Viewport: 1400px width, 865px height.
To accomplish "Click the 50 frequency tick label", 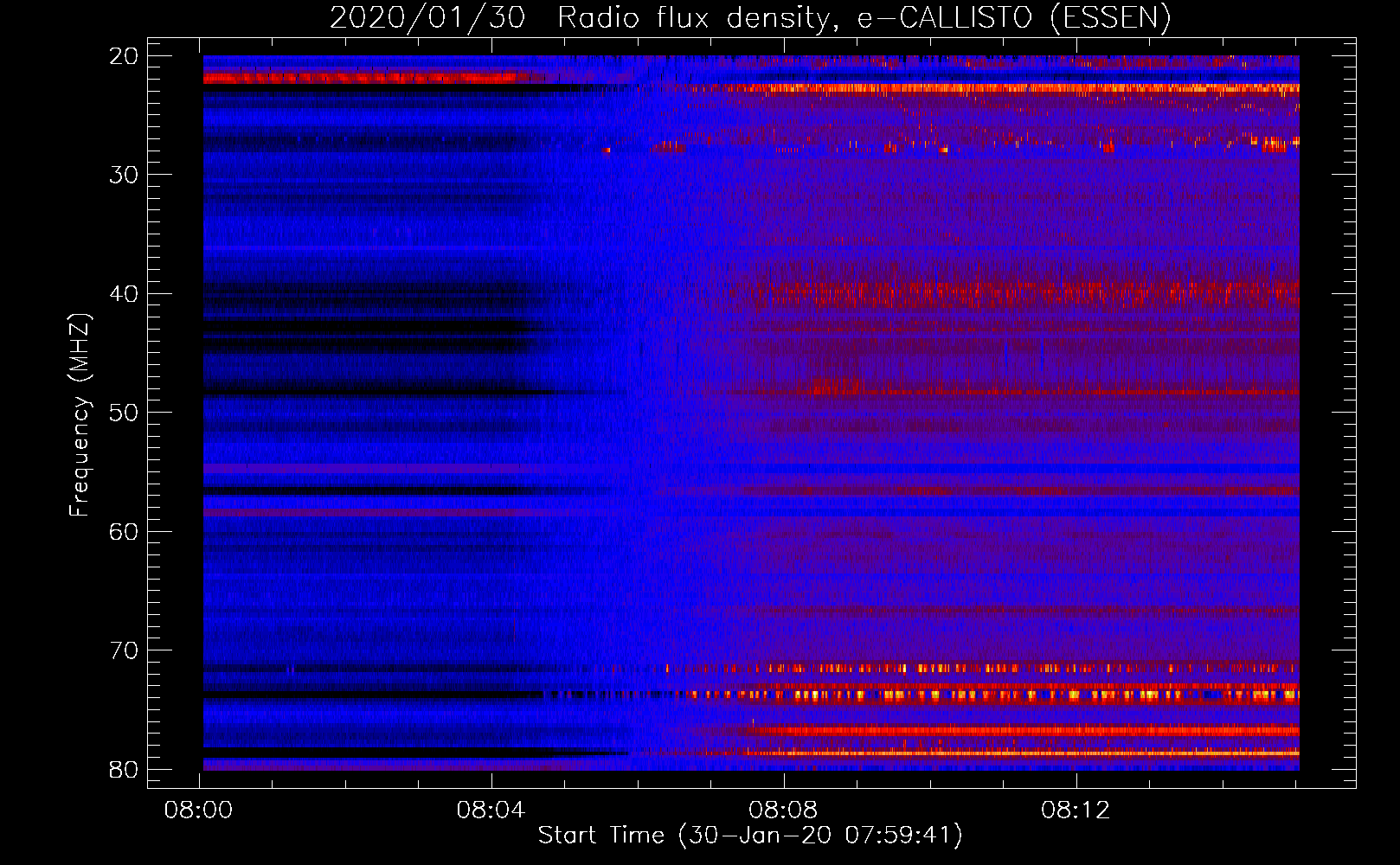I will (x=124, y=413).
